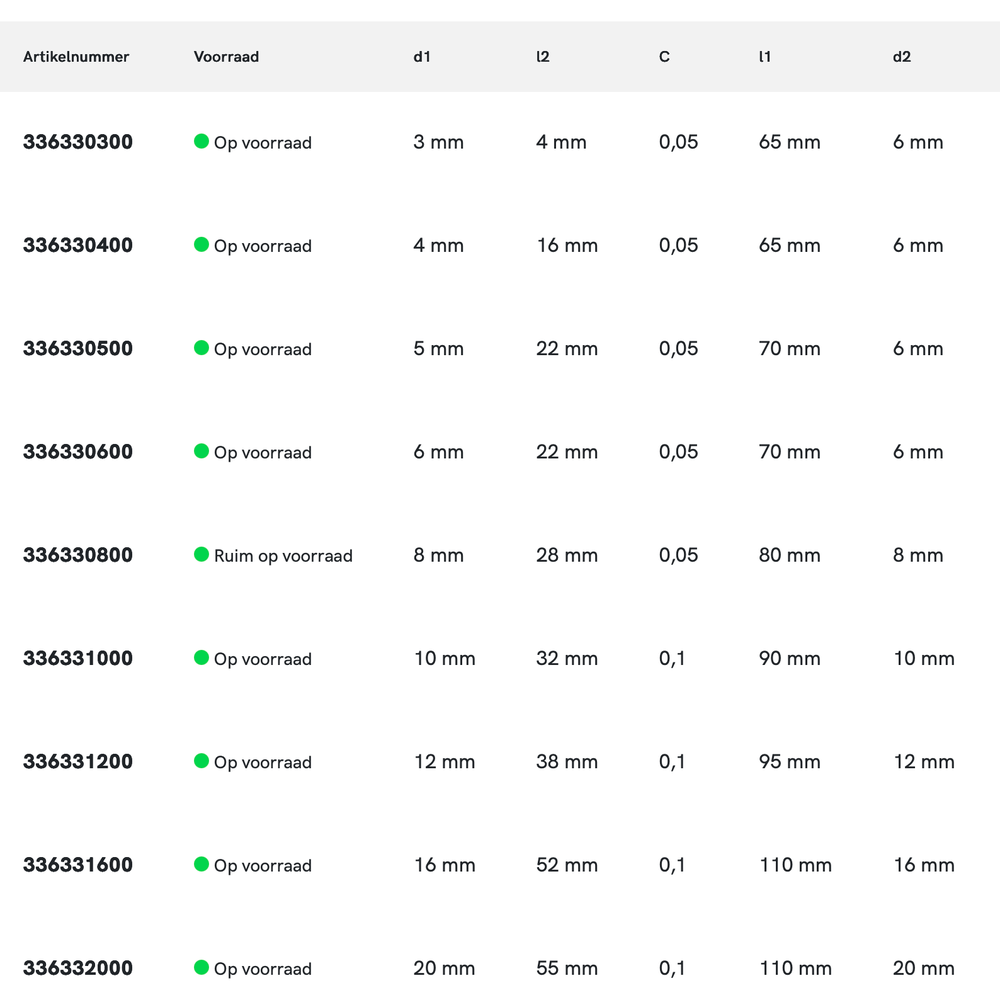Select article 336331600
The image size is (1000, 1000).
coord(78,865)
